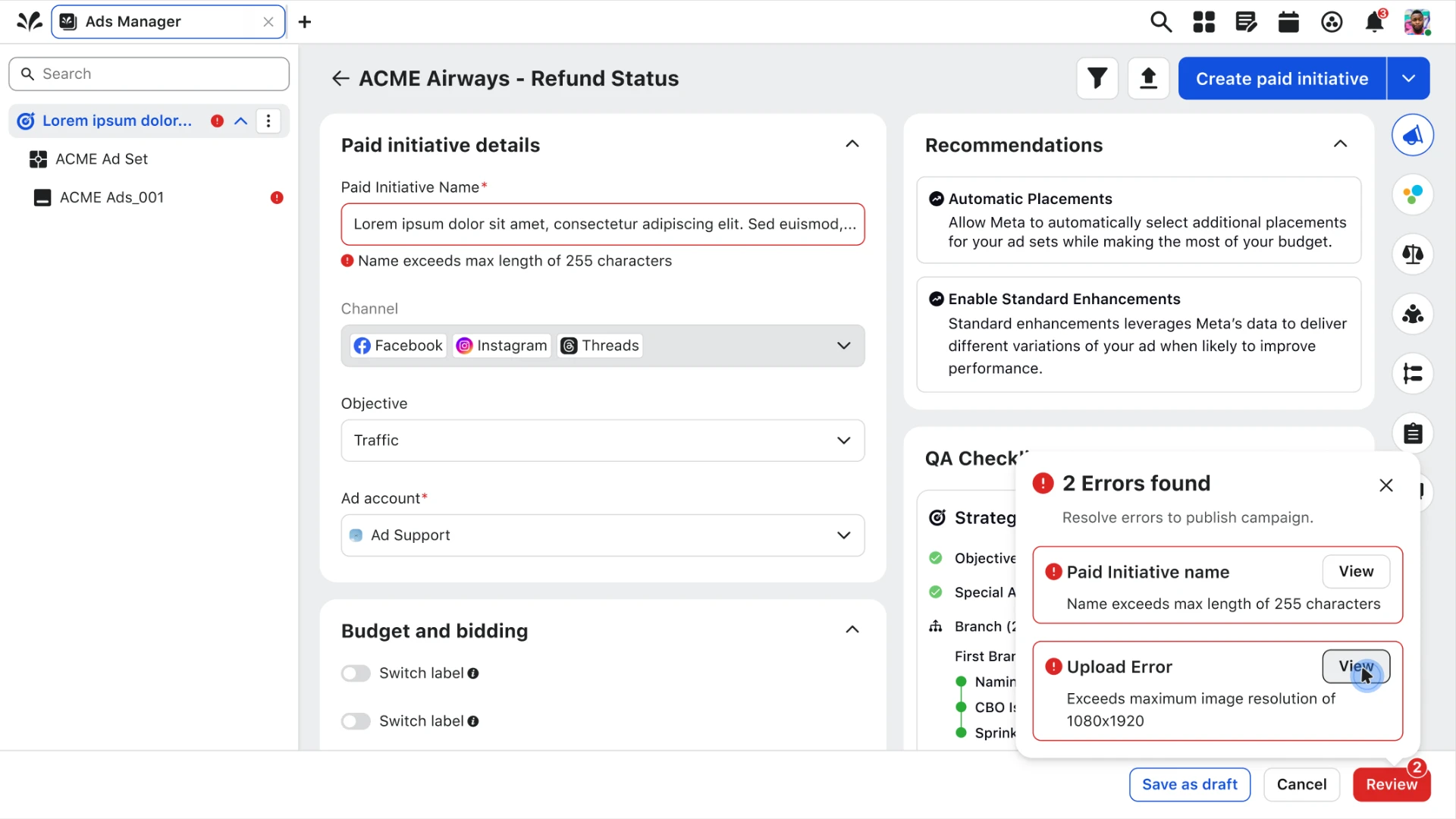The width and height of the screenshot is (1456, 819).
Task: Collapse the Recommendations panel
Action: 1341,144
